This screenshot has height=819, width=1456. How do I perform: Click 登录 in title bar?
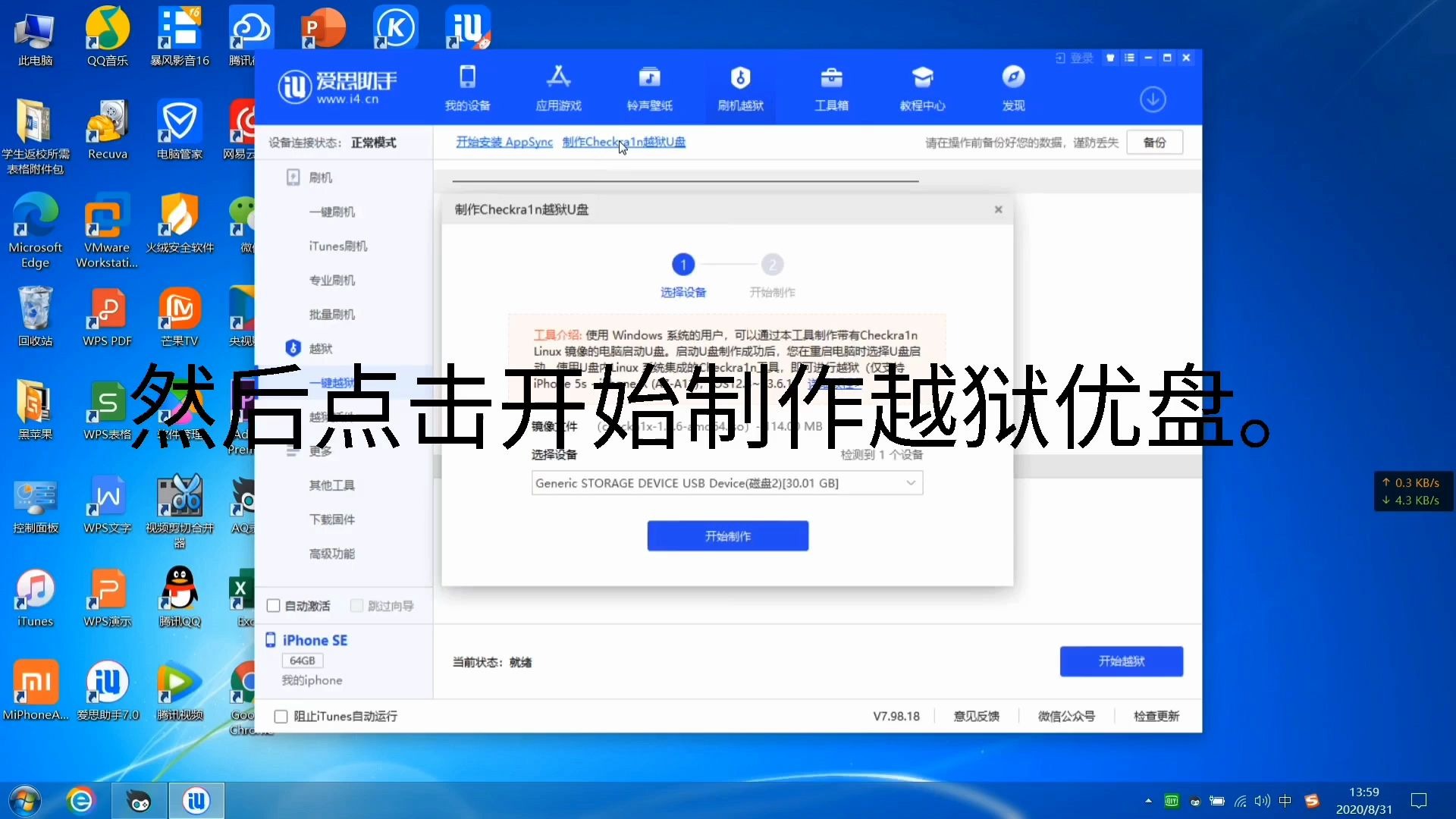pos(1074,58)
